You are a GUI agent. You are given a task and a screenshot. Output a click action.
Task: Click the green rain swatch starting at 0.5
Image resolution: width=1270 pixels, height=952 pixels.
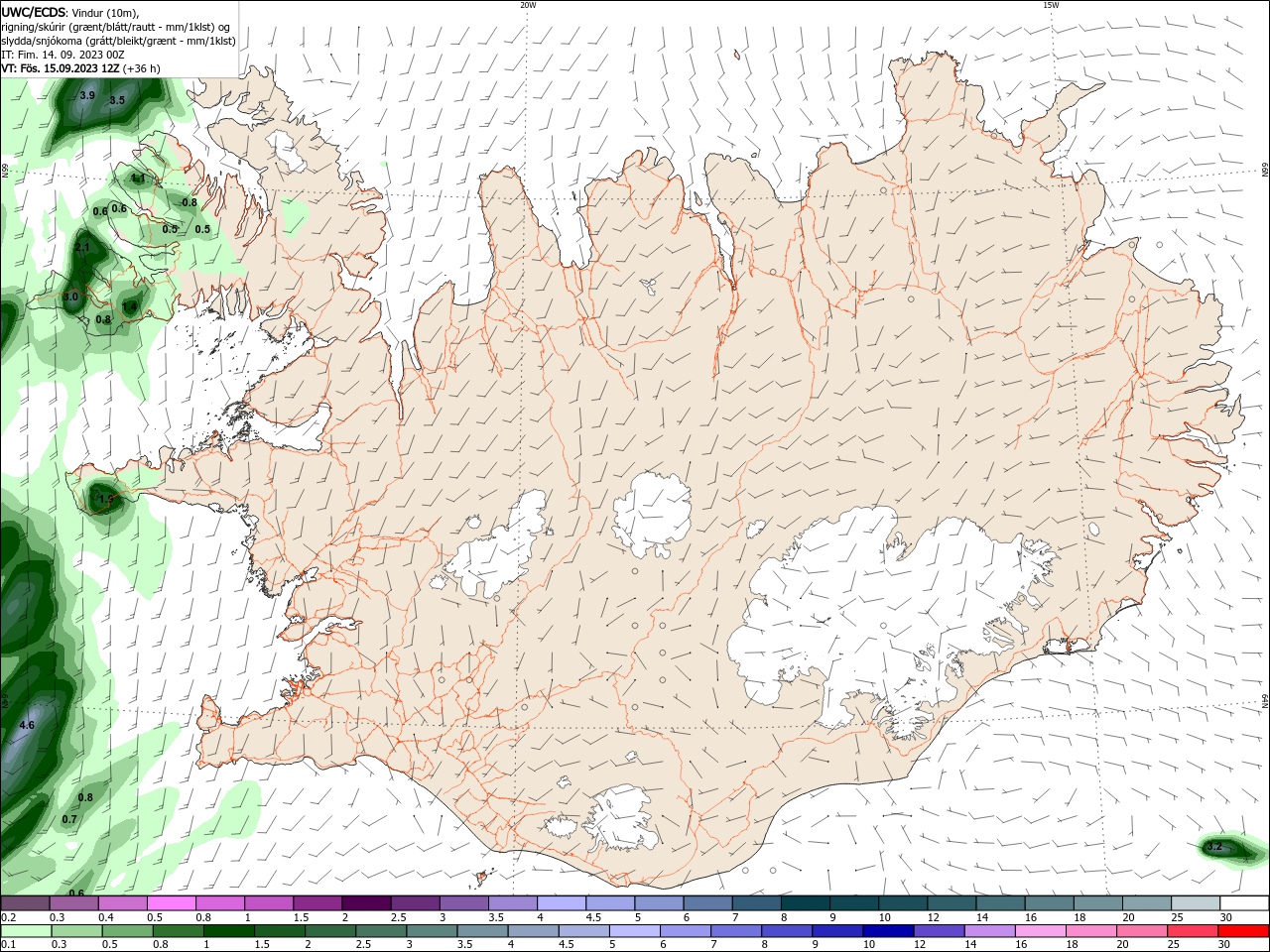point(127,931)
